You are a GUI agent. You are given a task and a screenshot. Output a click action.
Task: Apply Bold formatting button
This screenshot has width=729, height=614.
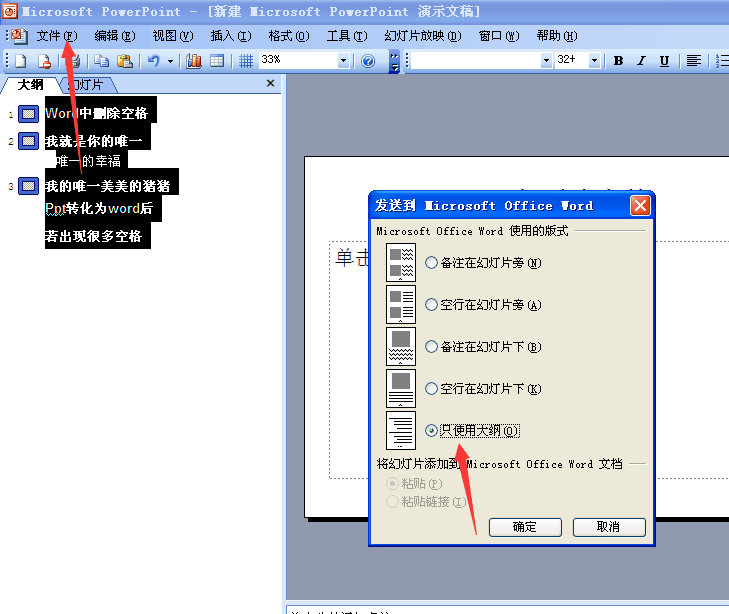[618, 61]
